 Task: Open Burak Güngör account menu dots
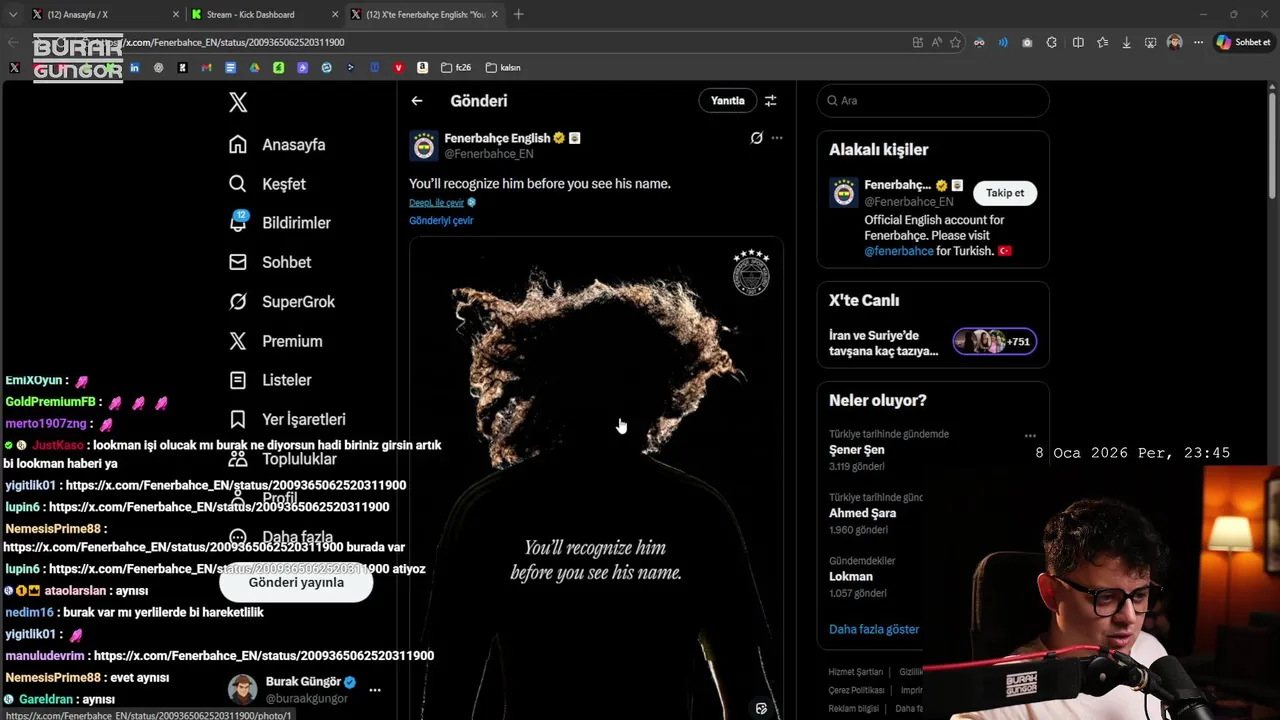(375, 690)
